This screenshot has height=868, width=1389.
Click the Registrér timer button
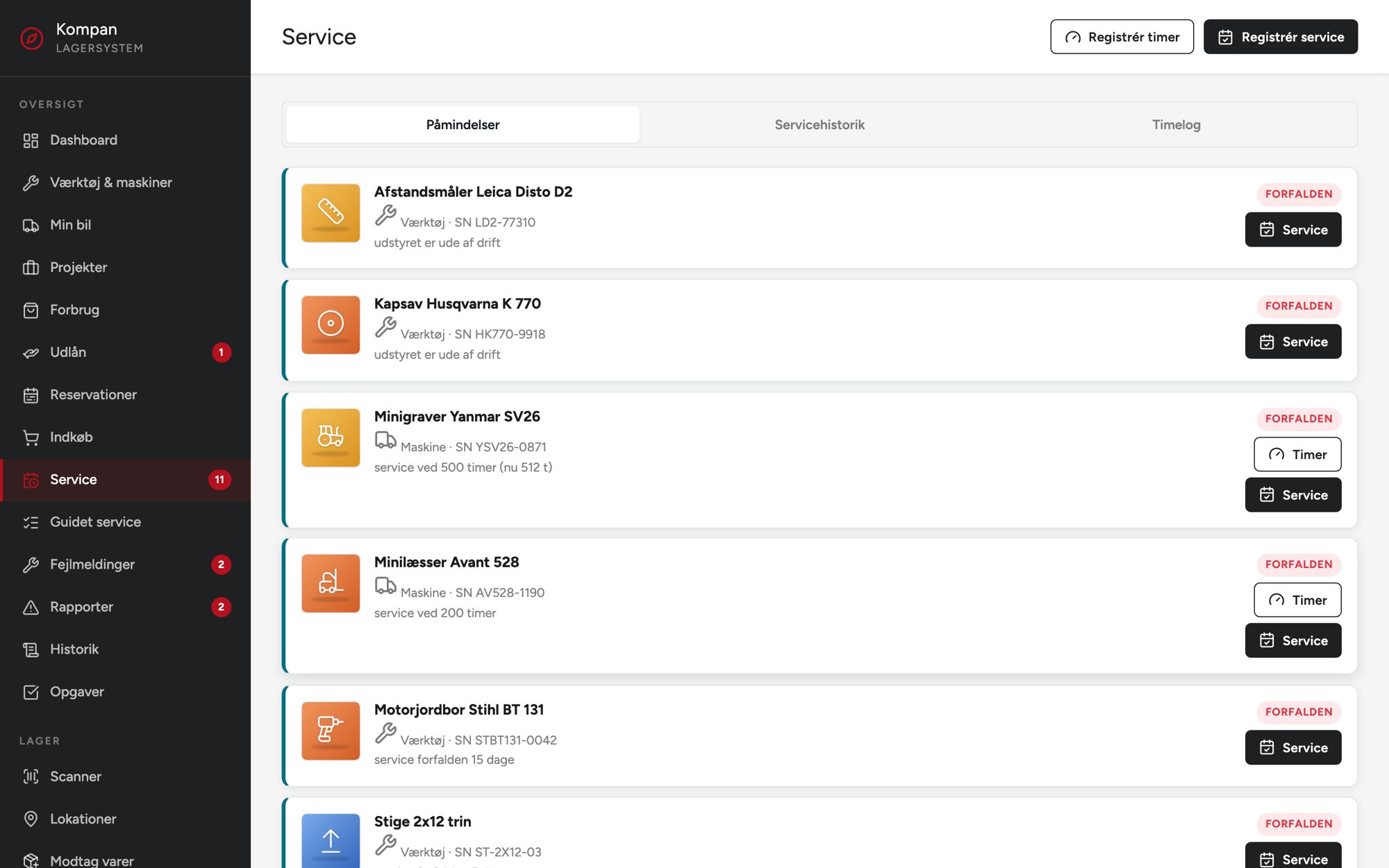coord(1122,37)
